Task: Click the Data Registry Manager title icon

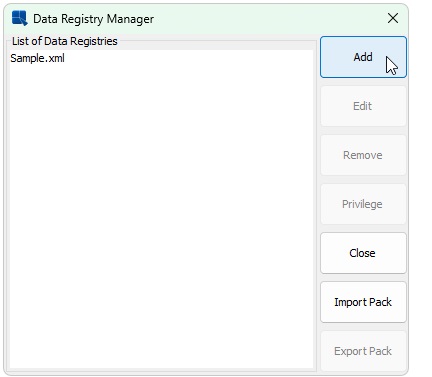Action: (19, 18)
